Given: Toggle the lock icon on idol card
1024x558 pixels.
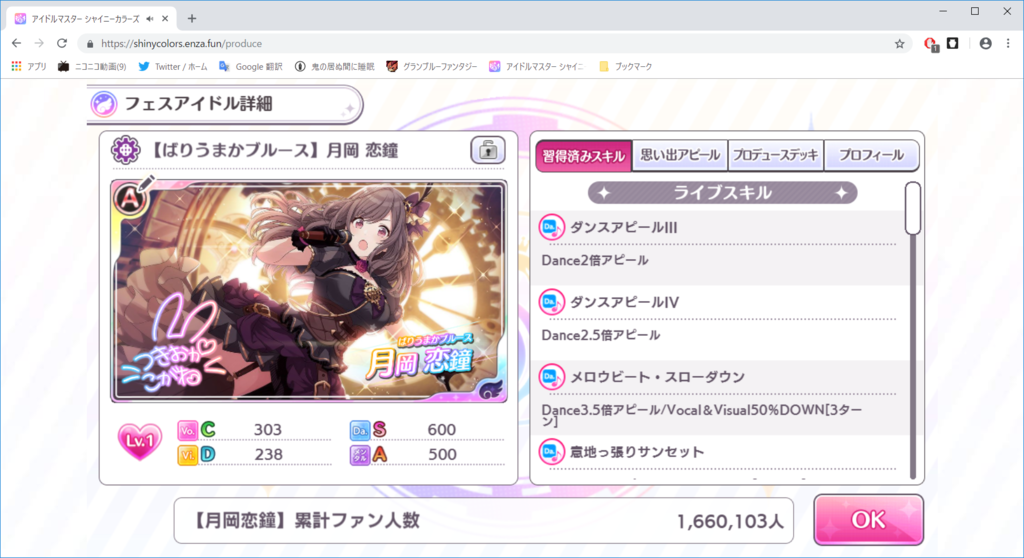Looking at the screenshot, I should (x=488, y=150).
